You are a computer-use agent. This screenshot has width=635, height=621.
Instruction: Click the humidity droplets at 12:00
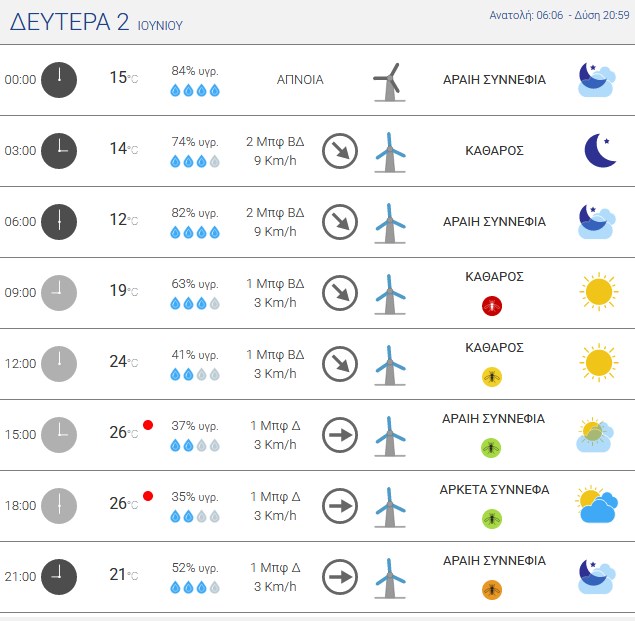pos(195,374)
